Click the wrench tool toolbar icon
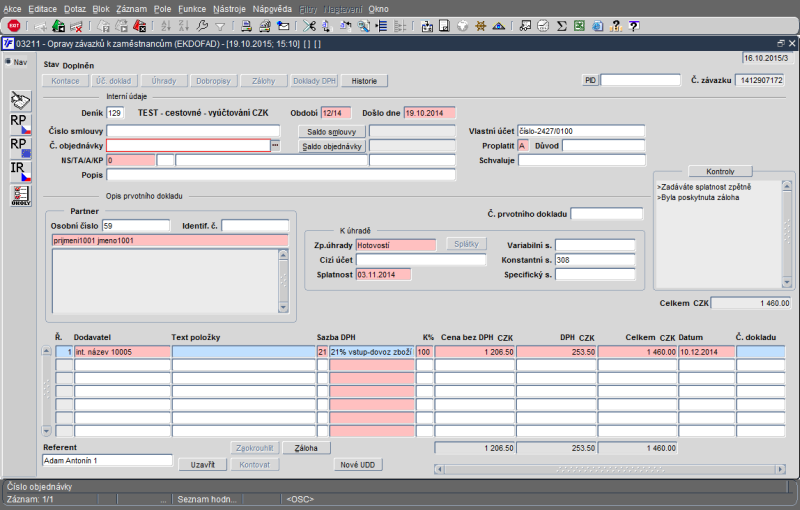 click(202, 26)
